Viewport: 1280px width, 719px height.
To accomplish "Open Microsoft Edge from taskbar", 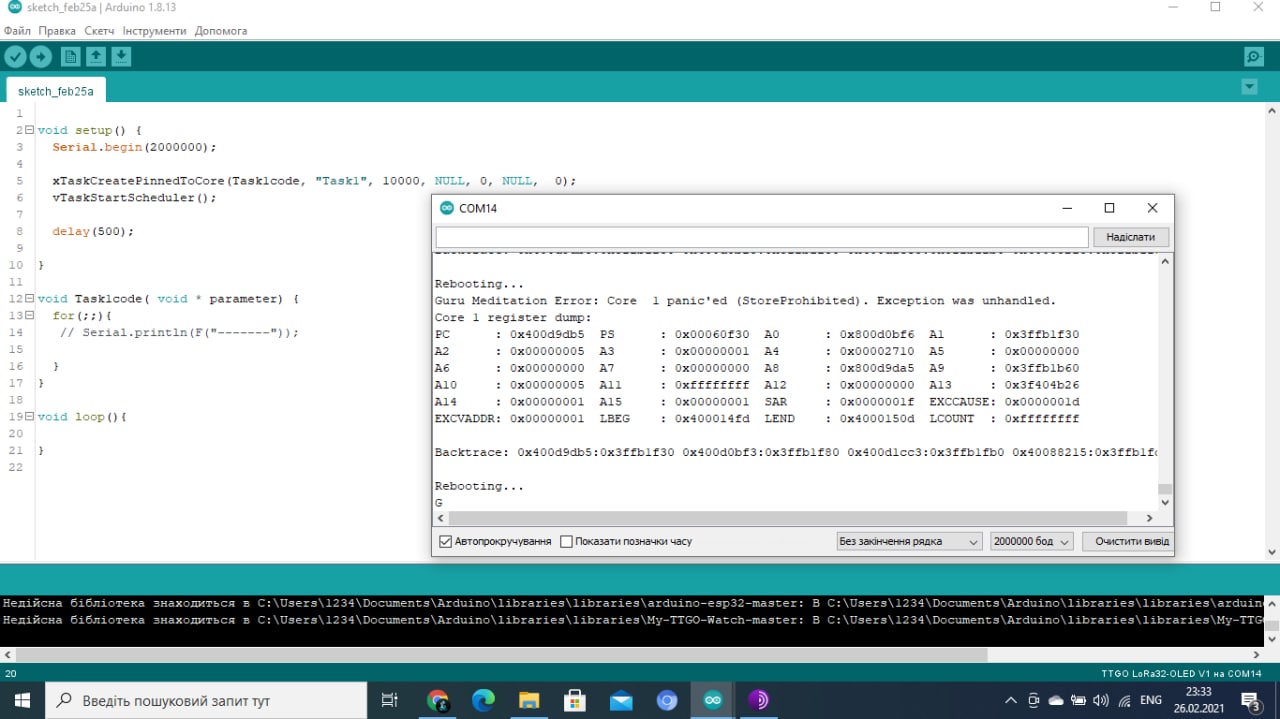I will [x=483, y=700].
